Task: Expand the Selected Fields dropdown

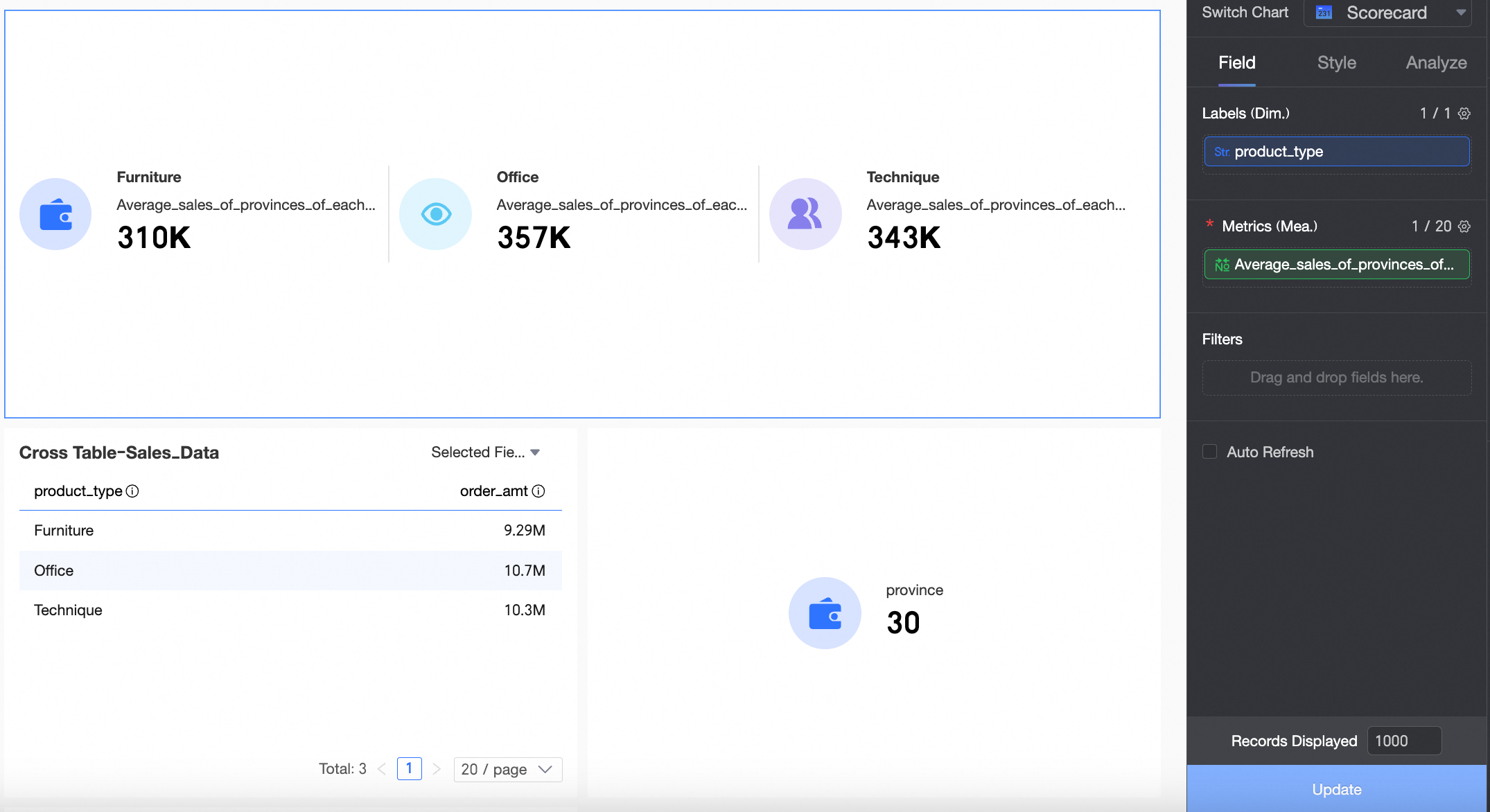Action: [x=485, y=452]
